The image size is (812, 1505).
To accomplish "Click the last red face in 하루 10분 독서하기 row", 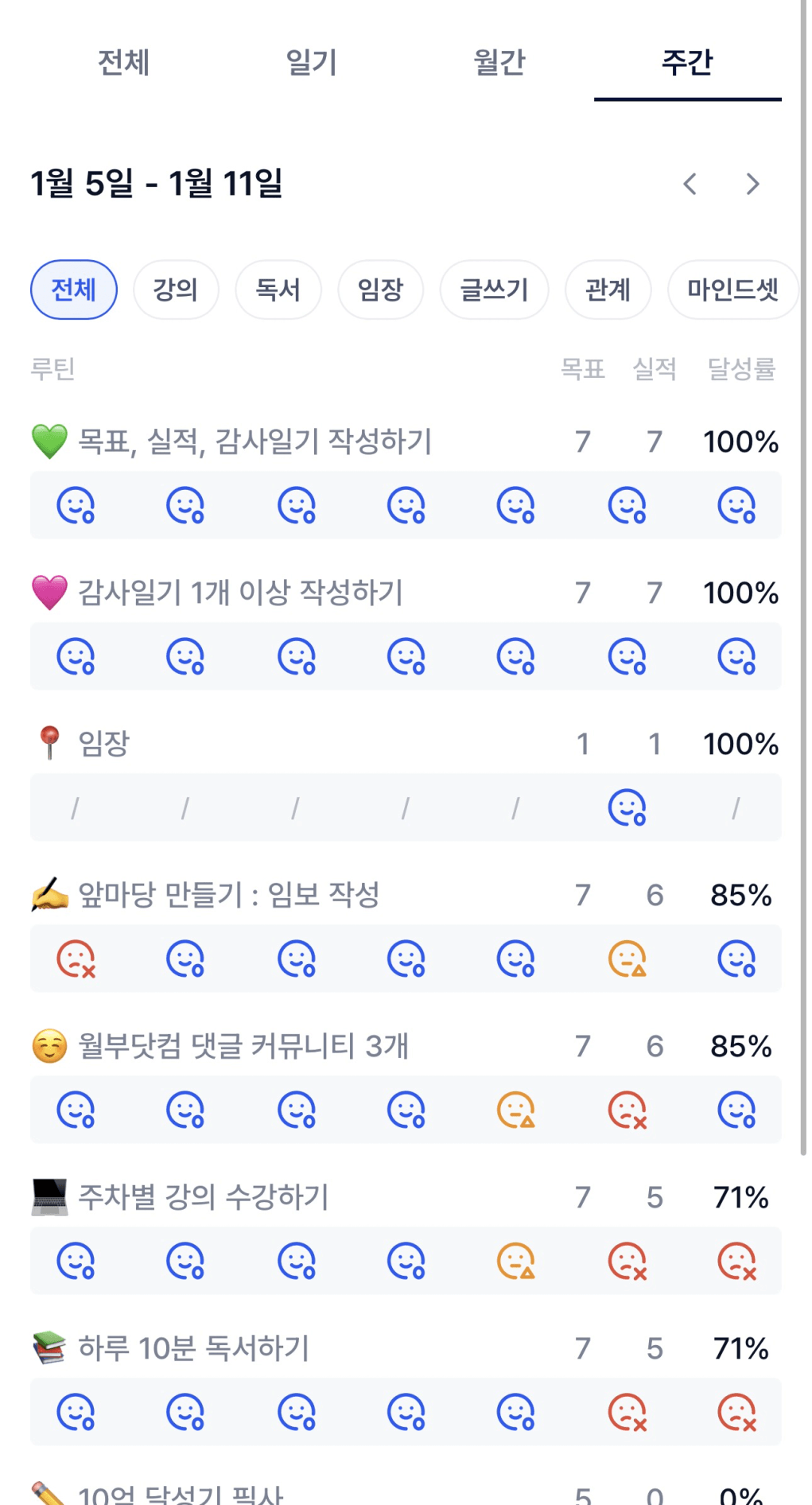I will point(736,1412).
